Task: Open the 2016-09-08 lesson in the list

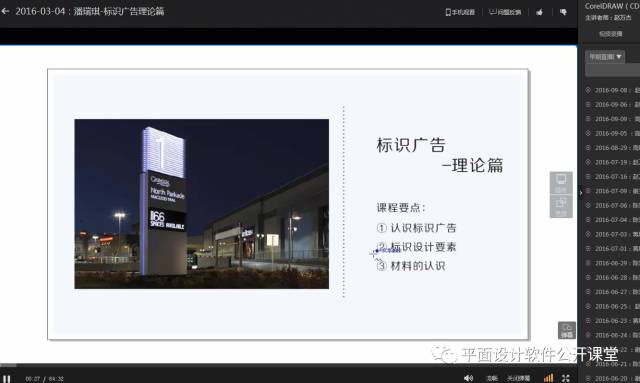Action: point(612,90)
